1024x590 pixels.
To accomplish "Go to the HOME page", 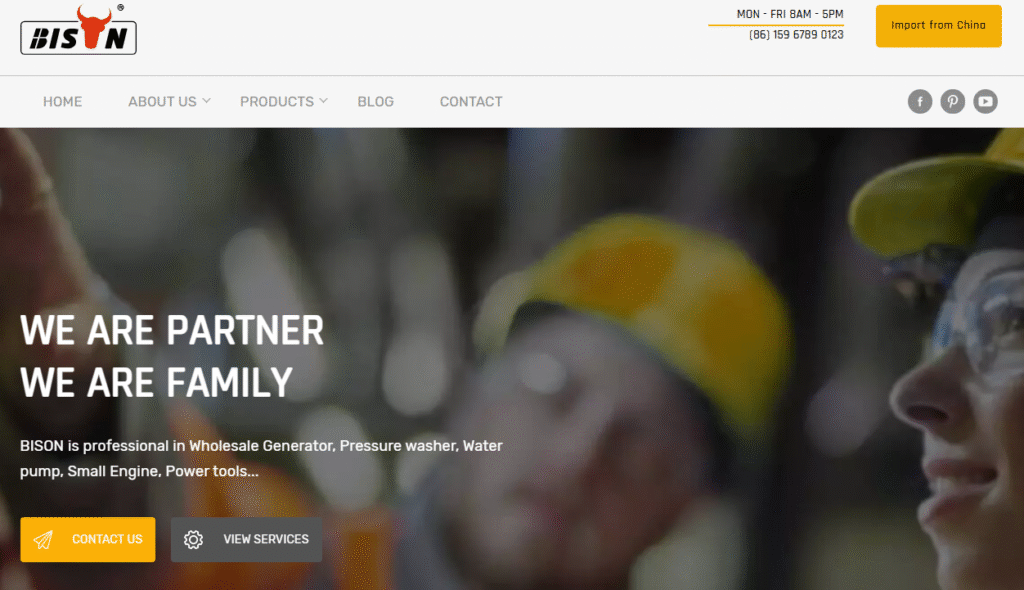I will pos(63,101).
